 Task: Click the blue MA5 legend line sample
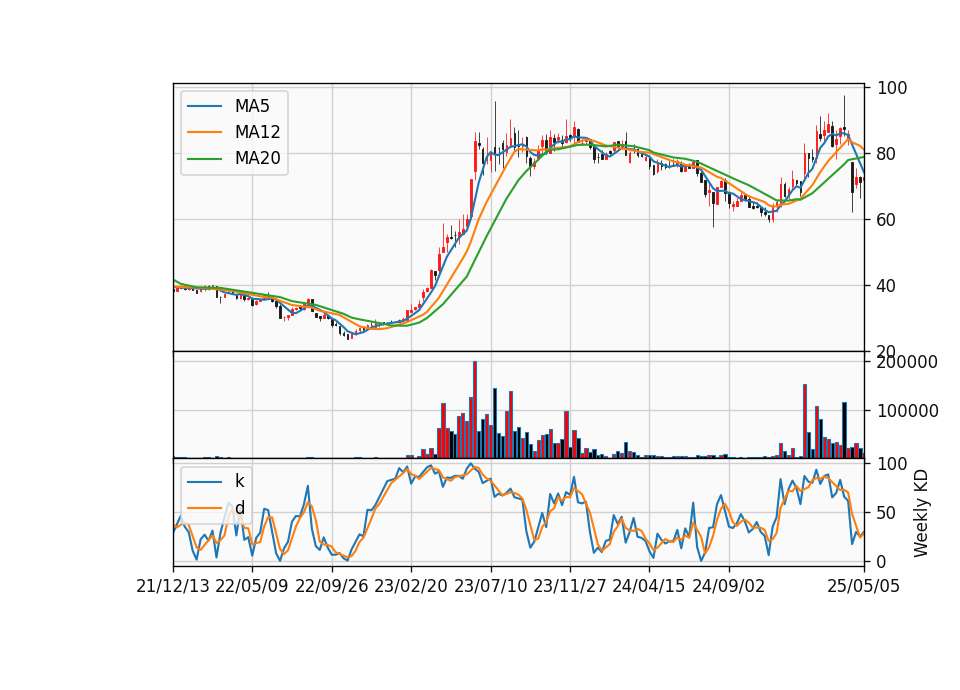point(204,106)
